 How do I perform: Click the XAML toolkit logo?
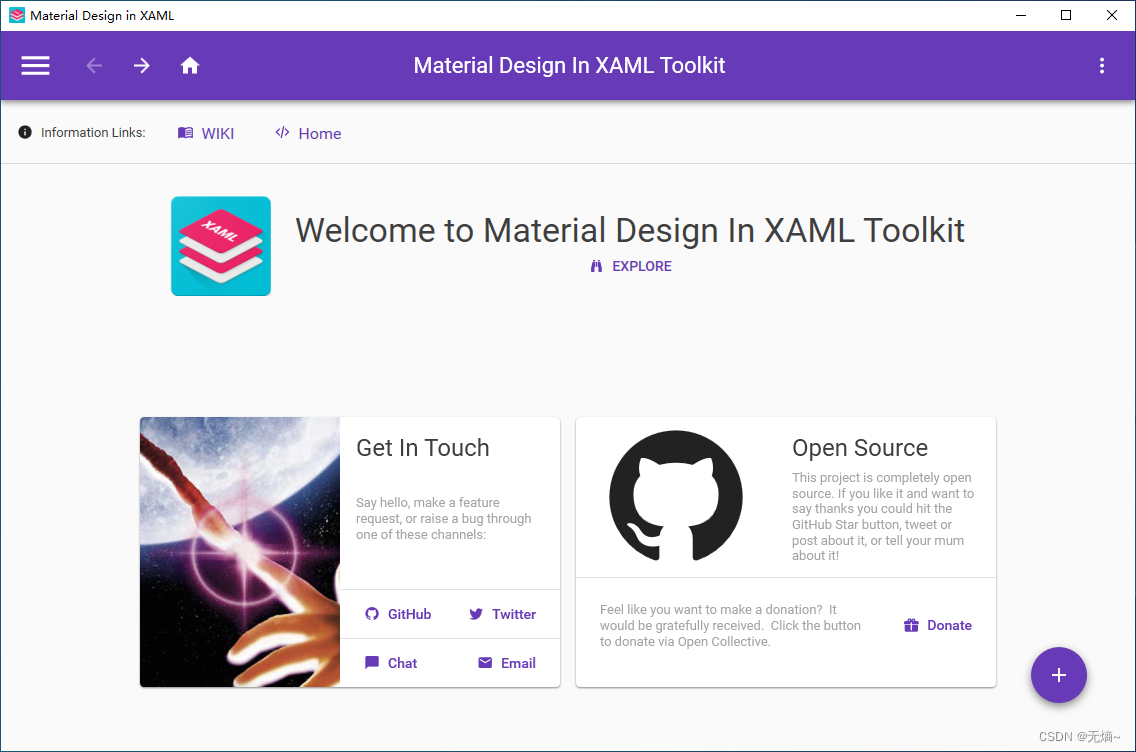click(220, 245)
